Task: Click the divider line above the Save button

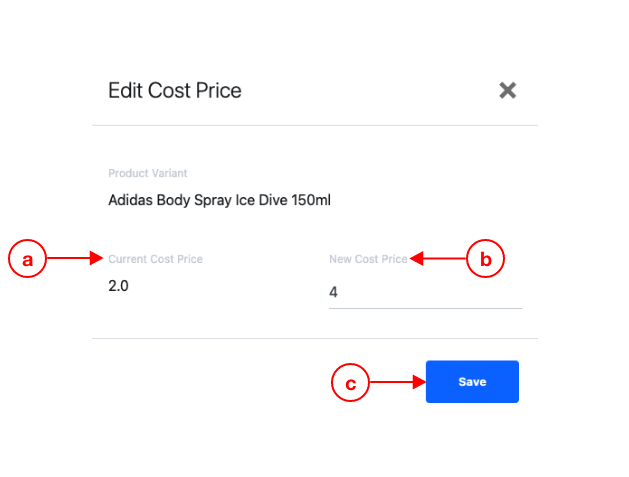Action: pyautogui.click(x=315, y=338)
